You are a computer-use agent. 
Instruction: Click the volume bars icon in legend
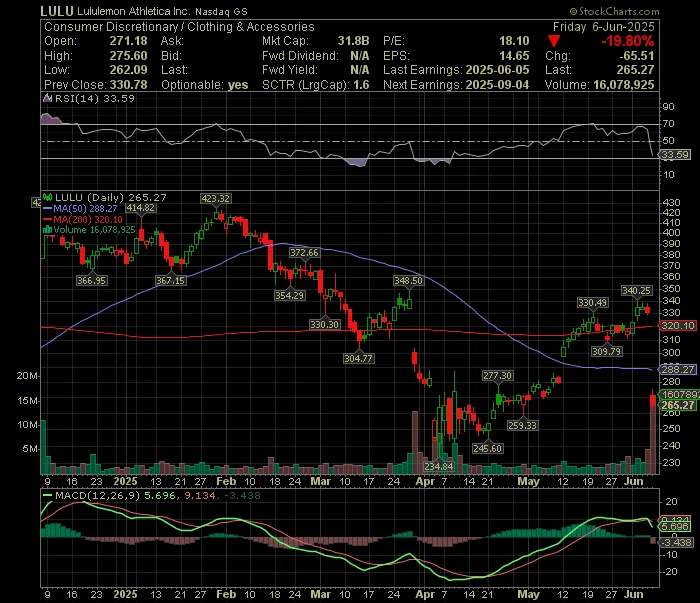[47, 230]
